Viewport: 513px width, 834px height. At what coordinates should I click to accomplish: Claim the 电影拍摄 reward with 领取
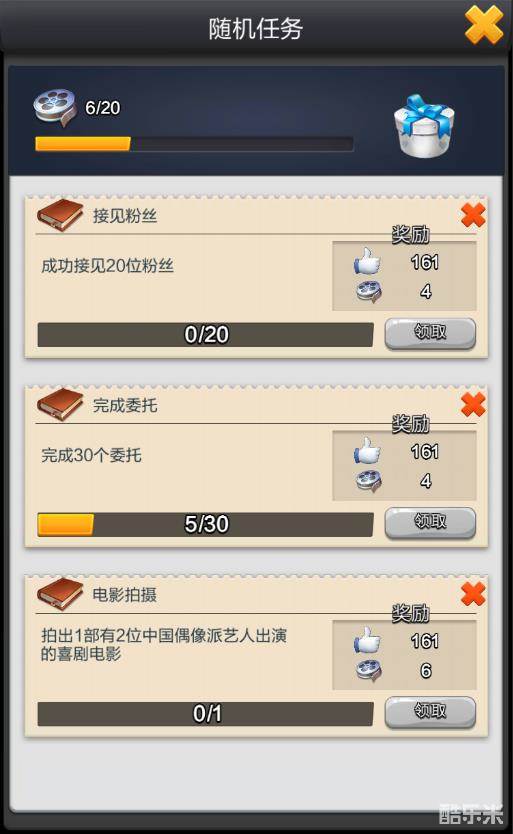pos(430,712)
